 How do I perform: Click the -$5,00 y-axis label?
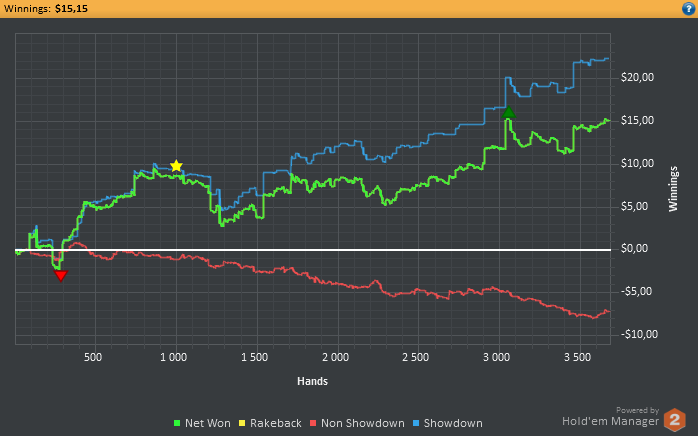tap(636, 291)
